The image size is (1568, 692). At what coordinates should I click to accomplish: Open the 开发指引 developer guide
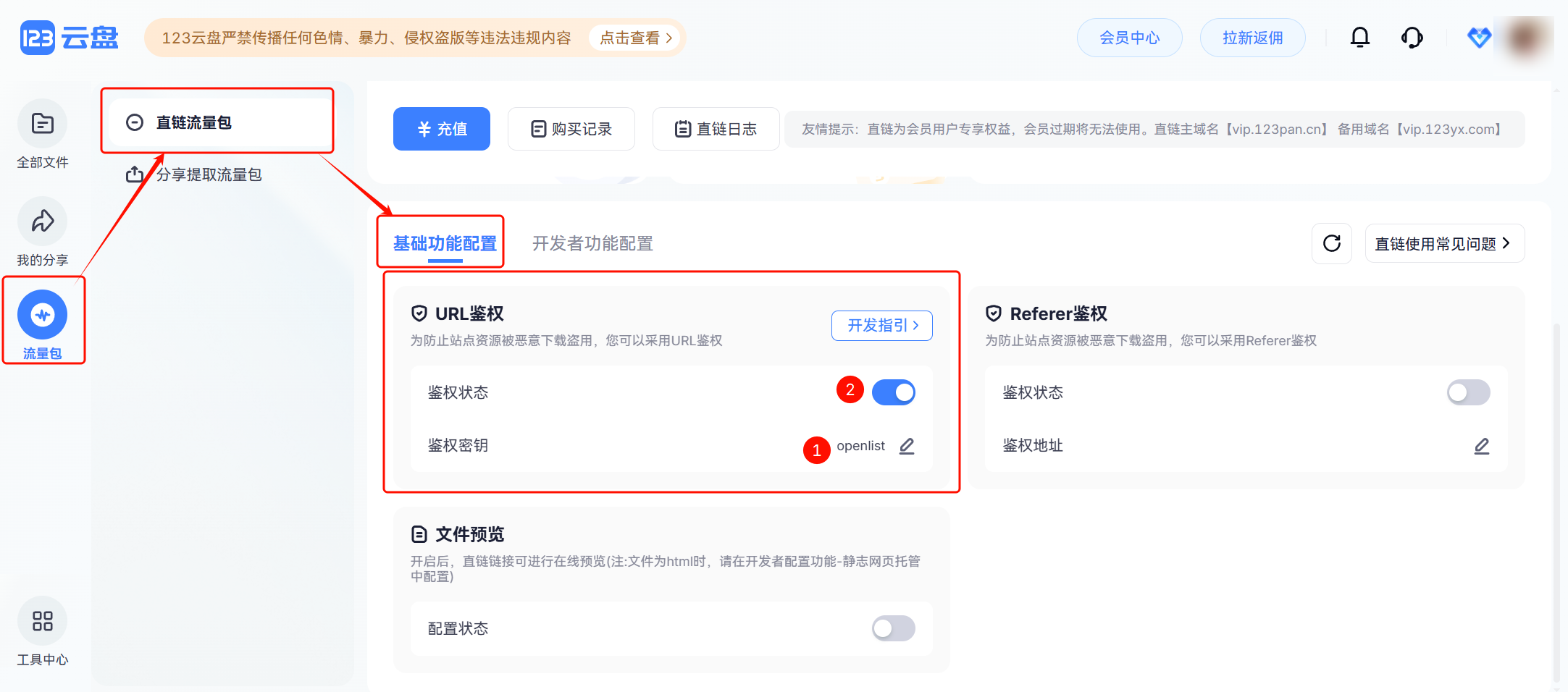click(x=881, y=326)
